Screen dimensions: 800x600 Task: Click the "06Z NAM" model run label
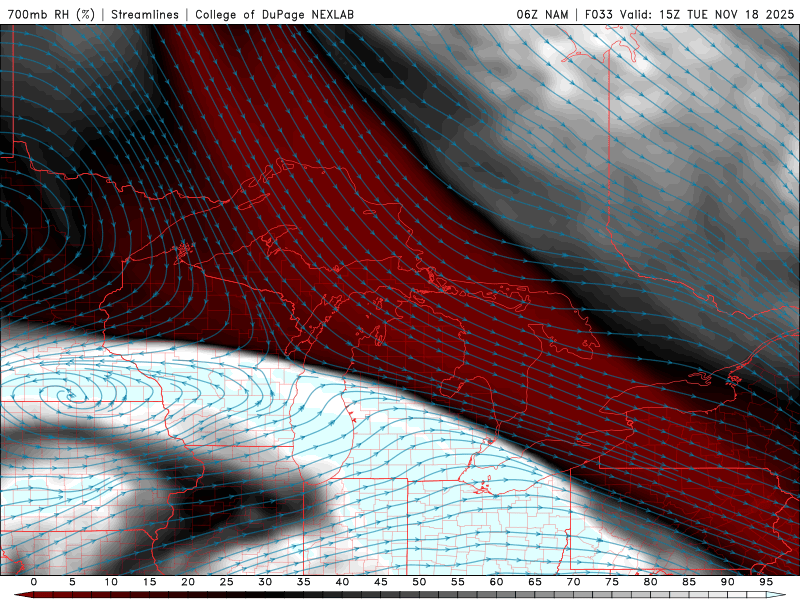(542, 14)
